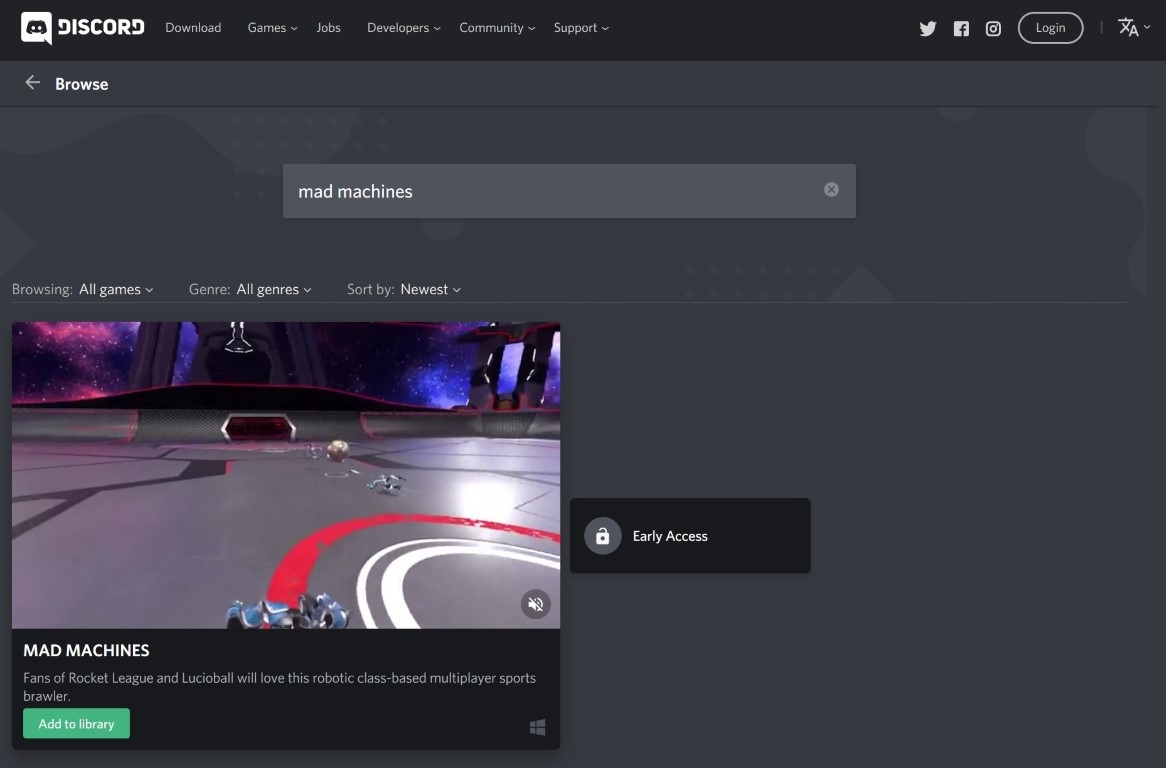
Task: Open the Download page
Action: 193,28
